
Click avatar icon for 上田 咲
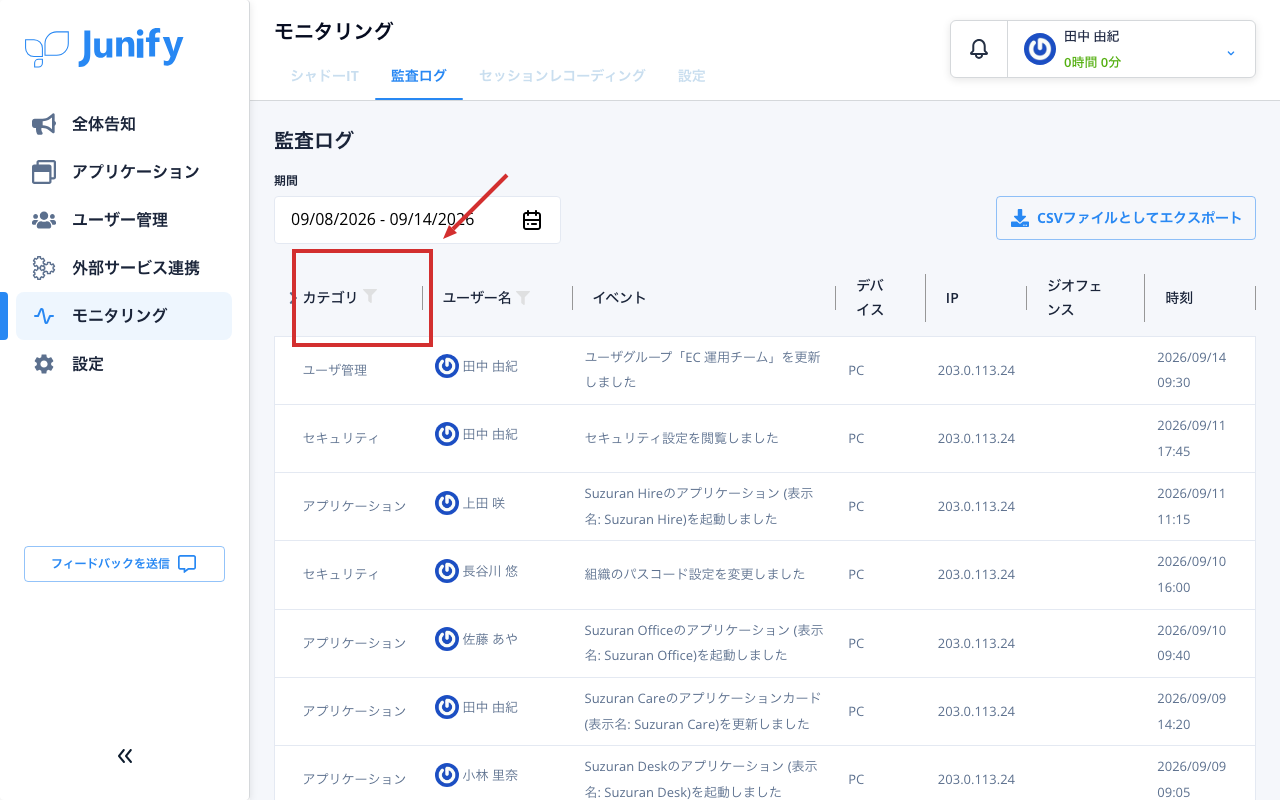coord(447,503)
